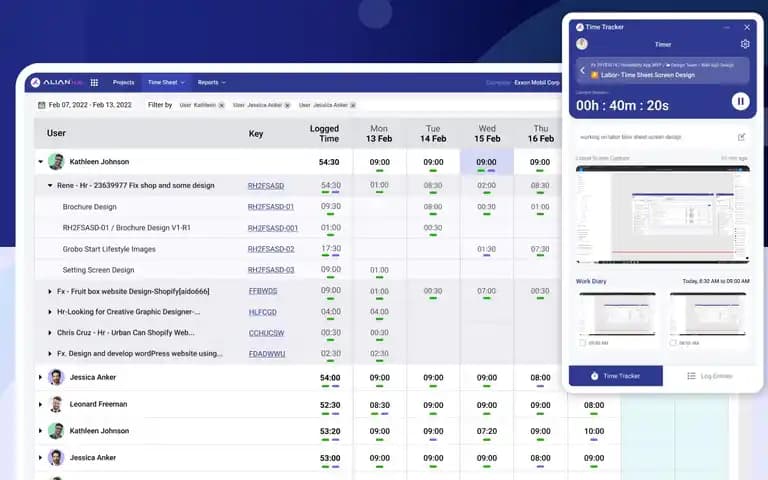Expand the Kathleen Johnson 53:20 row

[41, 431]
